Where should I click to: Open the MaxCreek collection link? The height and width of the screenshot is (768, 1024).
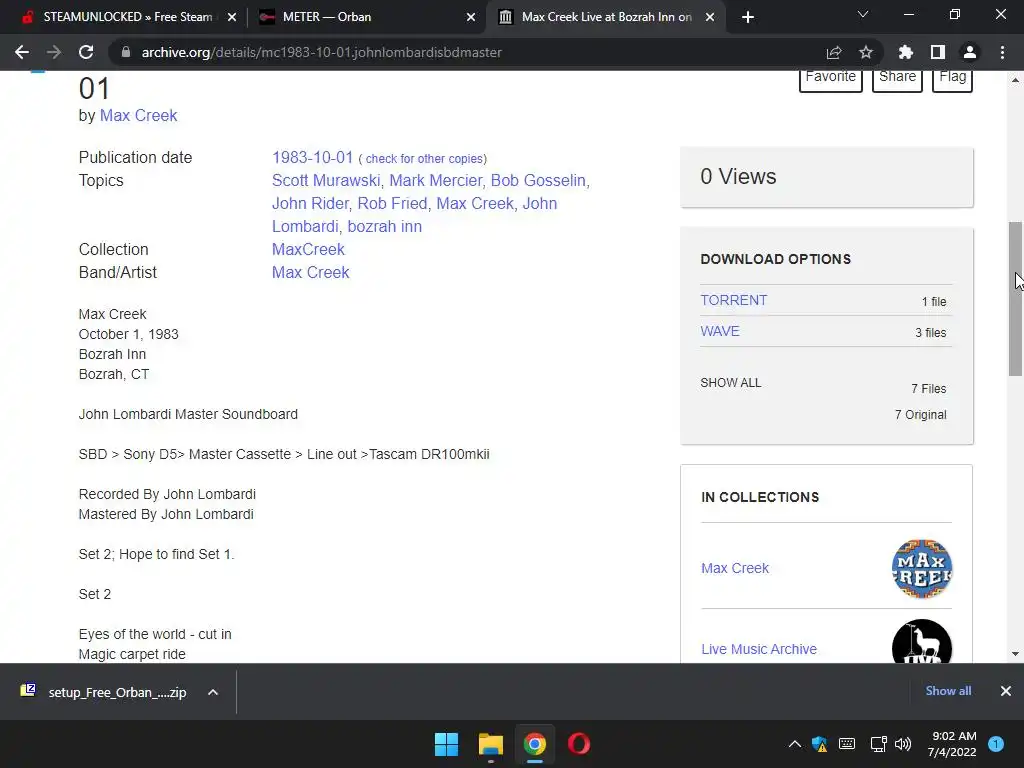point(308,249)
